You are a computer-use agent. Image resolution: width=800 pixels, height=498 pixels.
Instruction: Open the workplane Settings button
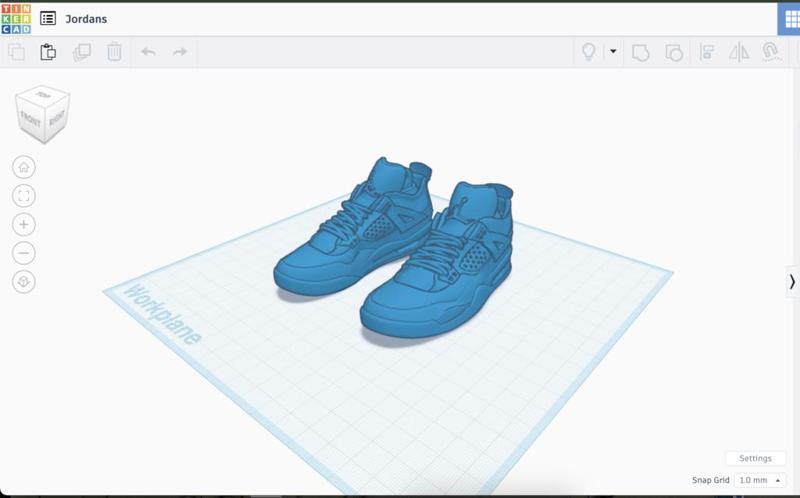click(755, 458)
